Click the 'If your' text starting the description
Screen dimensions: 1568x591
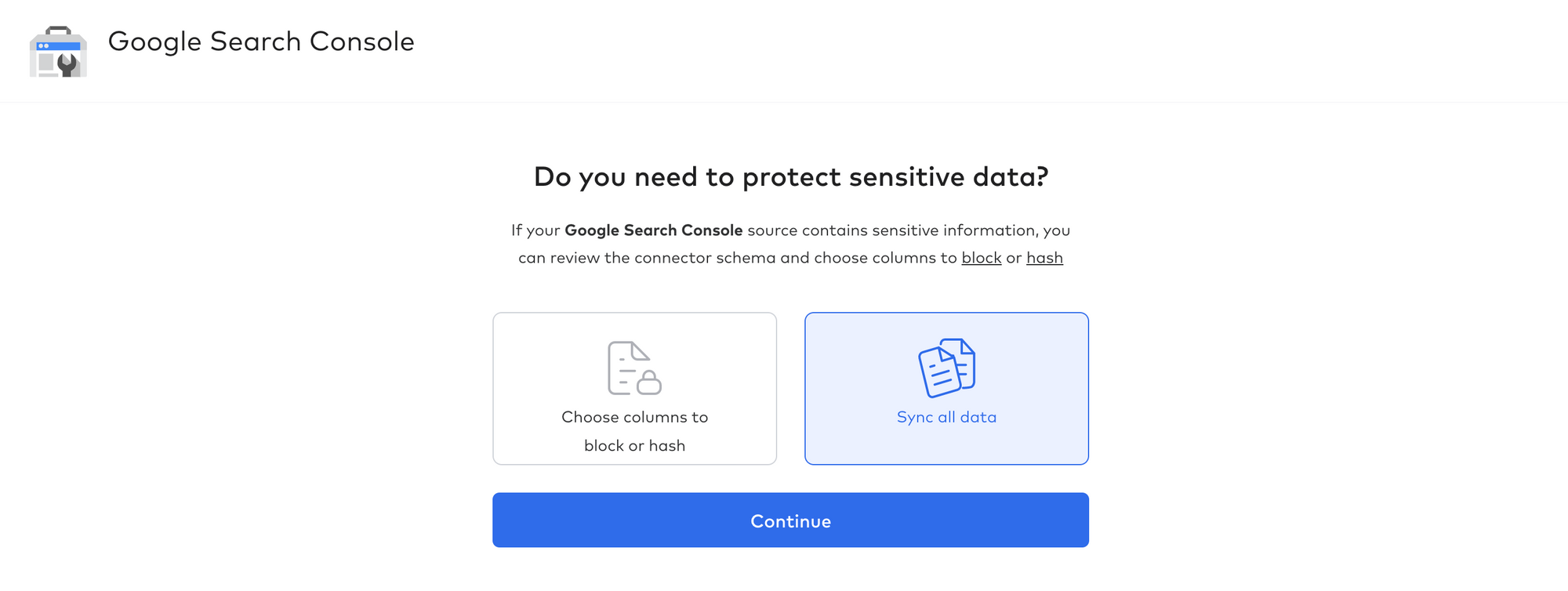point(535,230)
